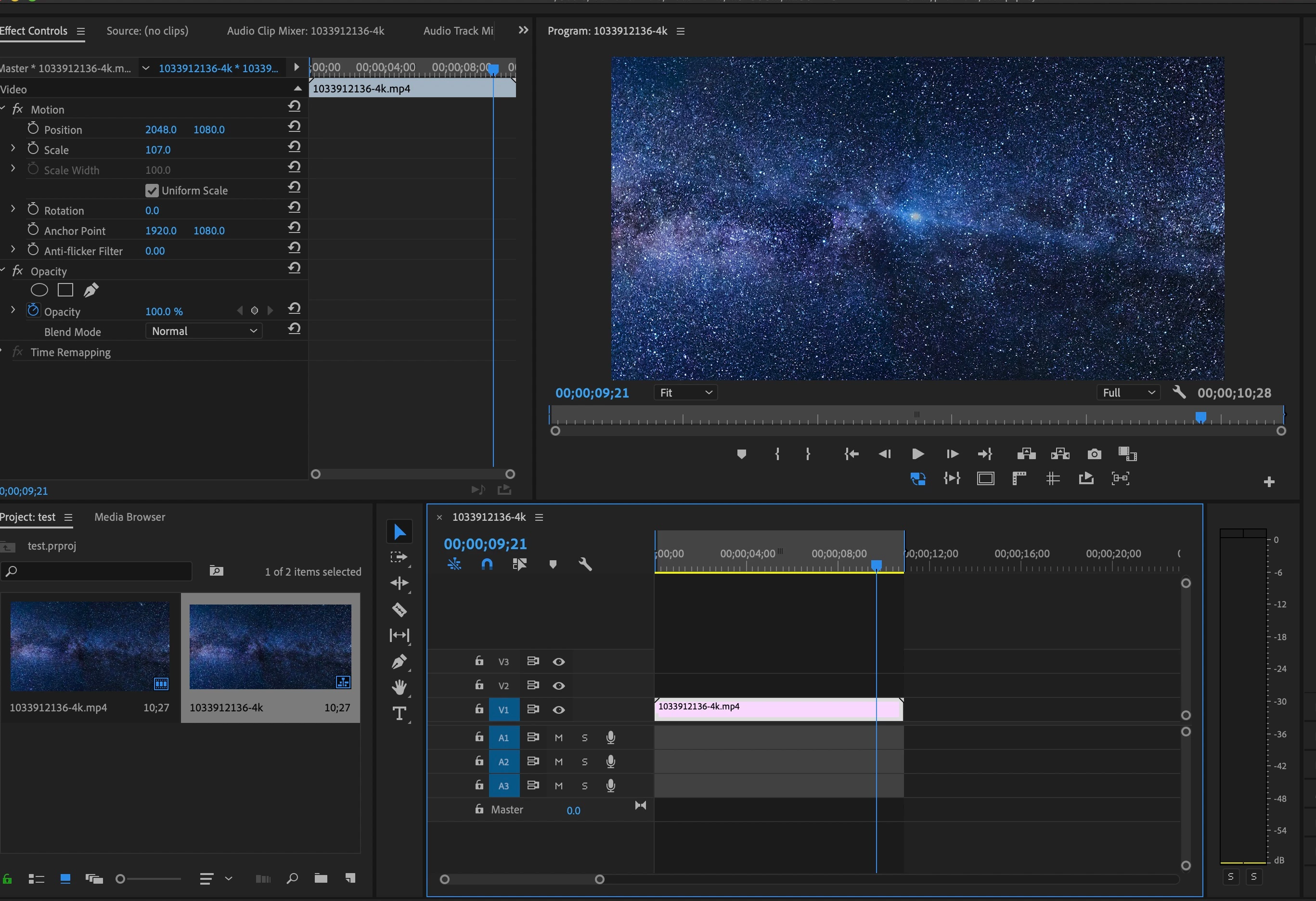1316x901 pixels.
Task: Click the Scale value 107.0
Action: coord(157,150)
